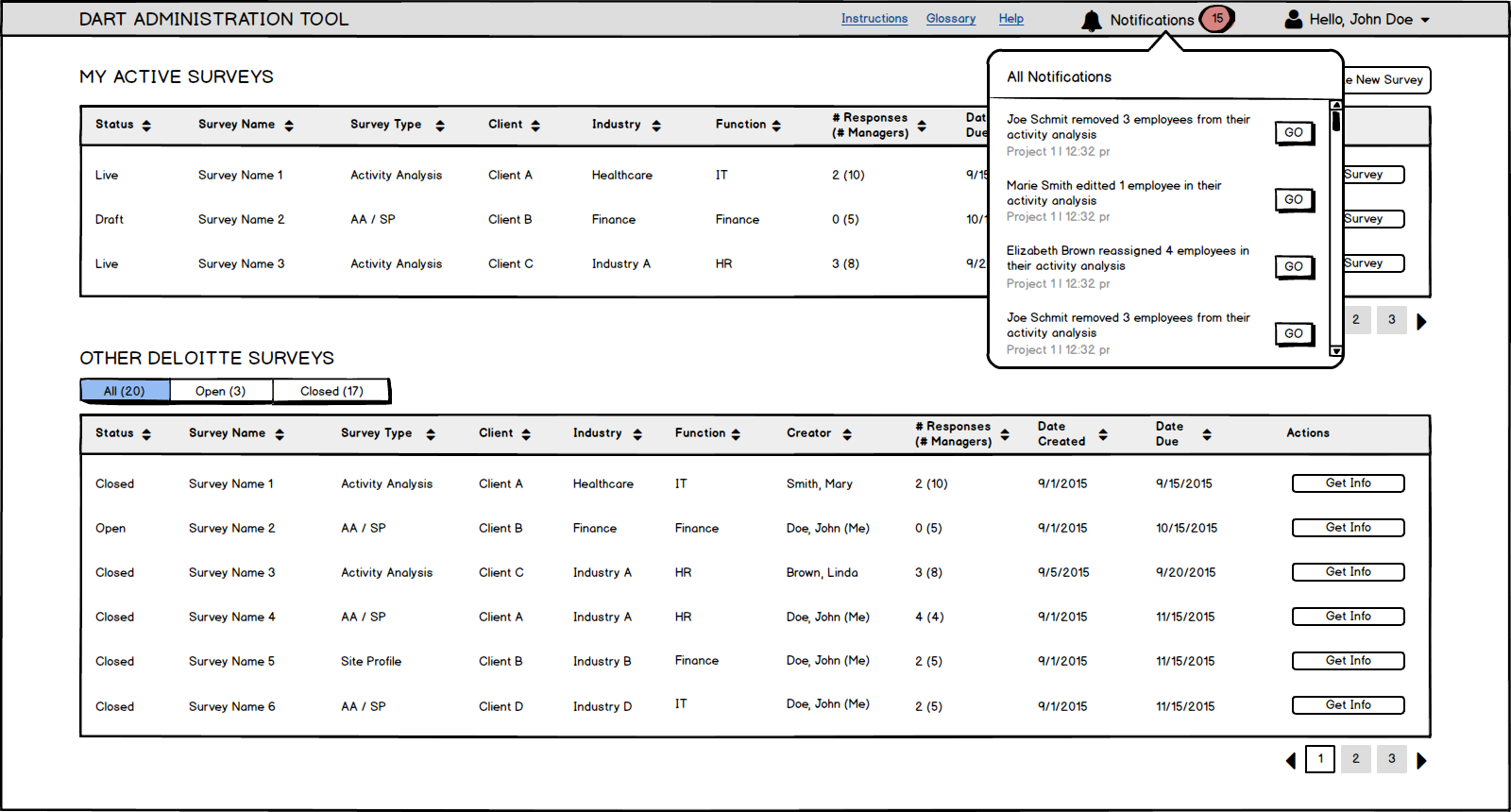The height and width of the screenshot is (812, 1511).
Task: Sort Other Deloitte Surveys by Industry
Action: click(x=637, y=434)
